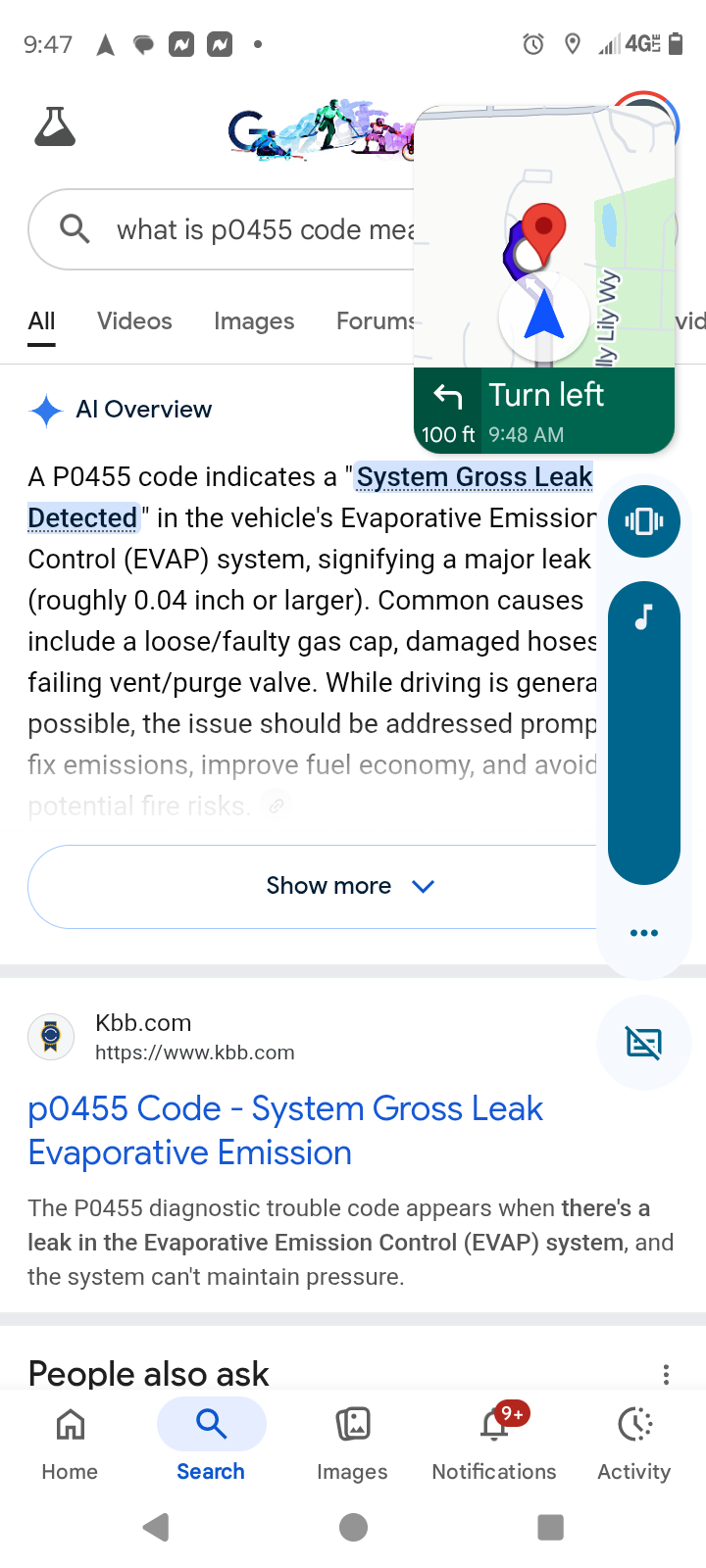This screenshot has width=706, height=1568.
Task: Open People also ask options menu
Action: pyautogui.click(x=666, y=1374)
